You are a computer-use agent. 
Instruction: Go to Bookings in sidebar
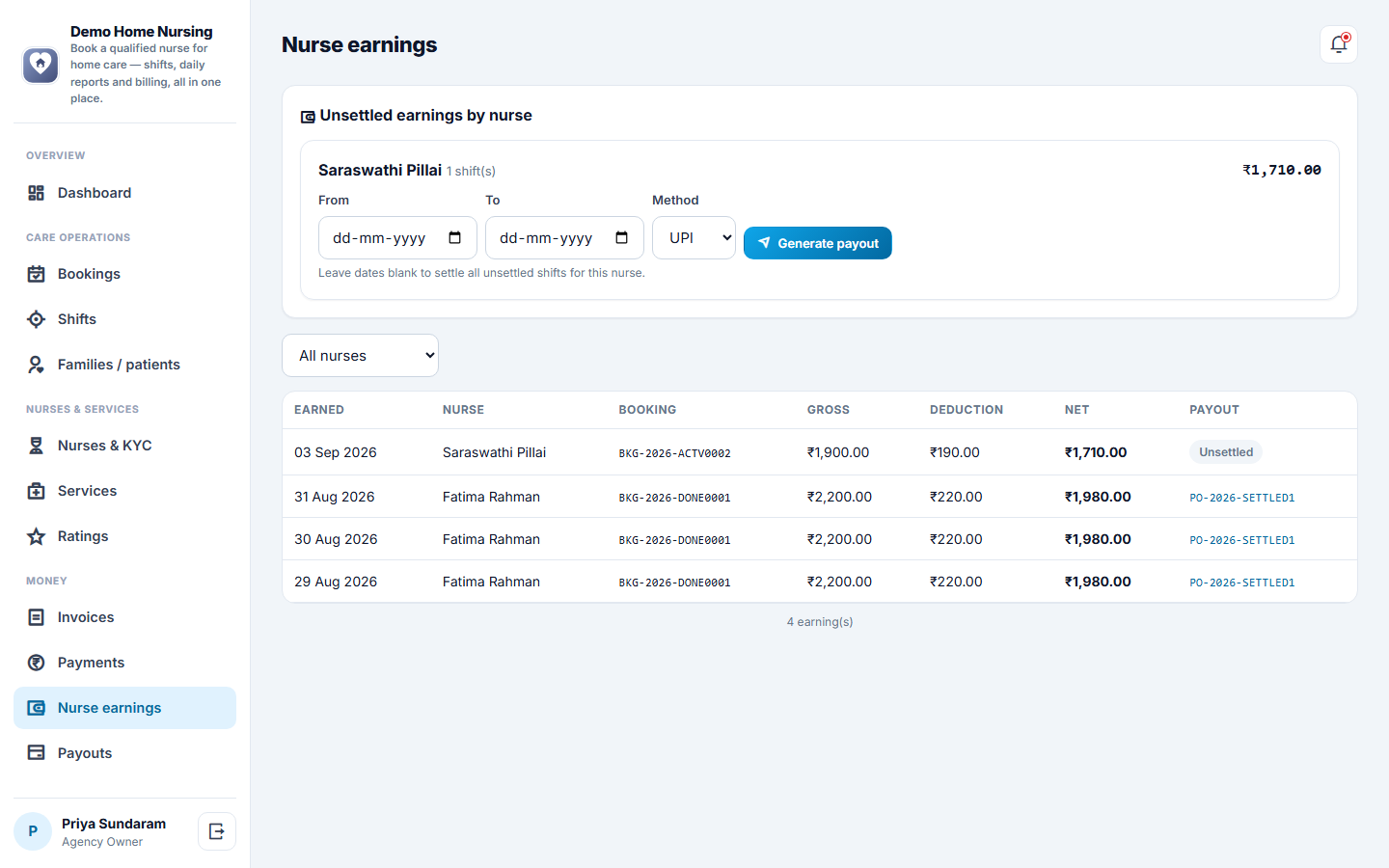(124, 274)
